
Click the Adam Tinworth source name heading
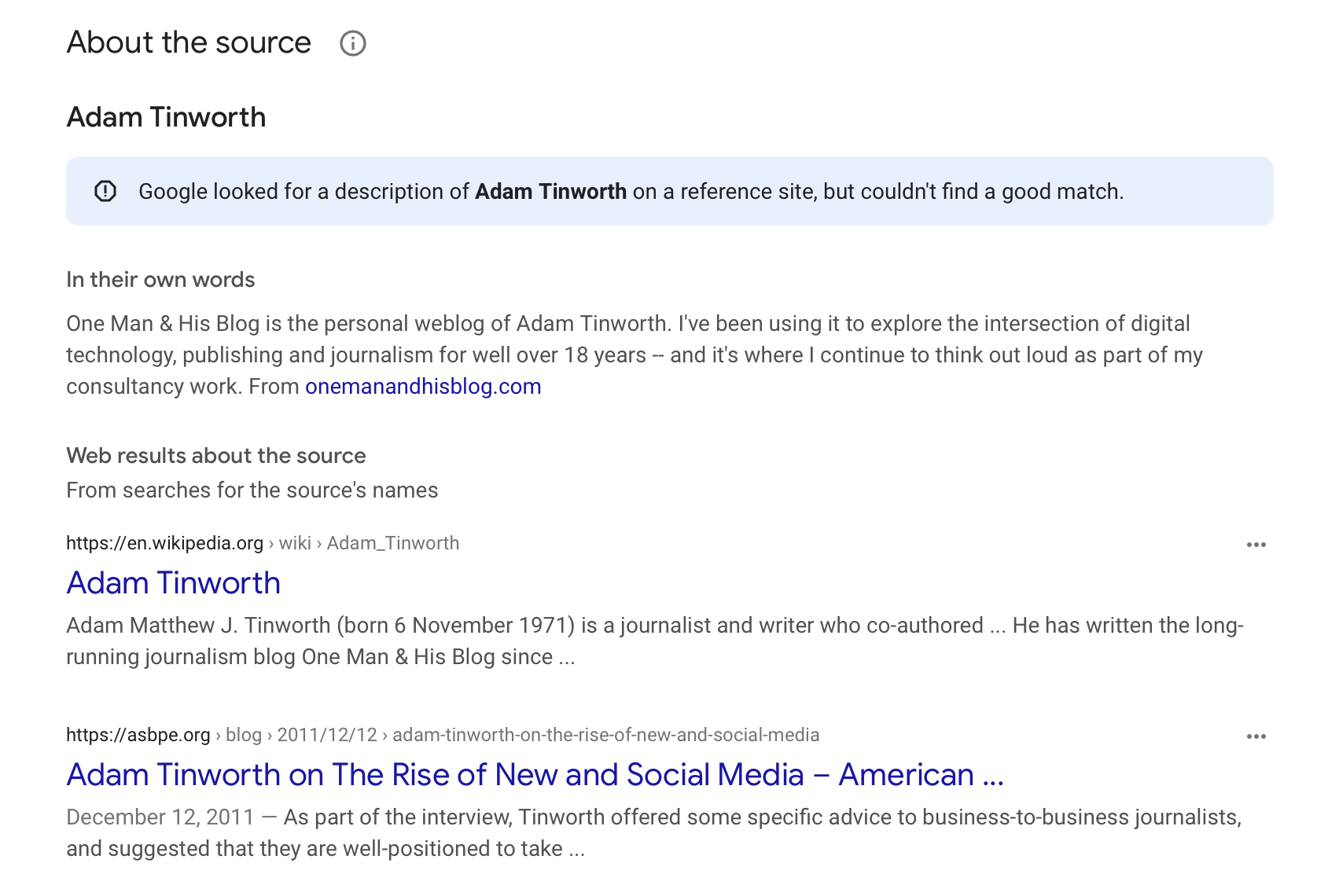tap(166, 117)
